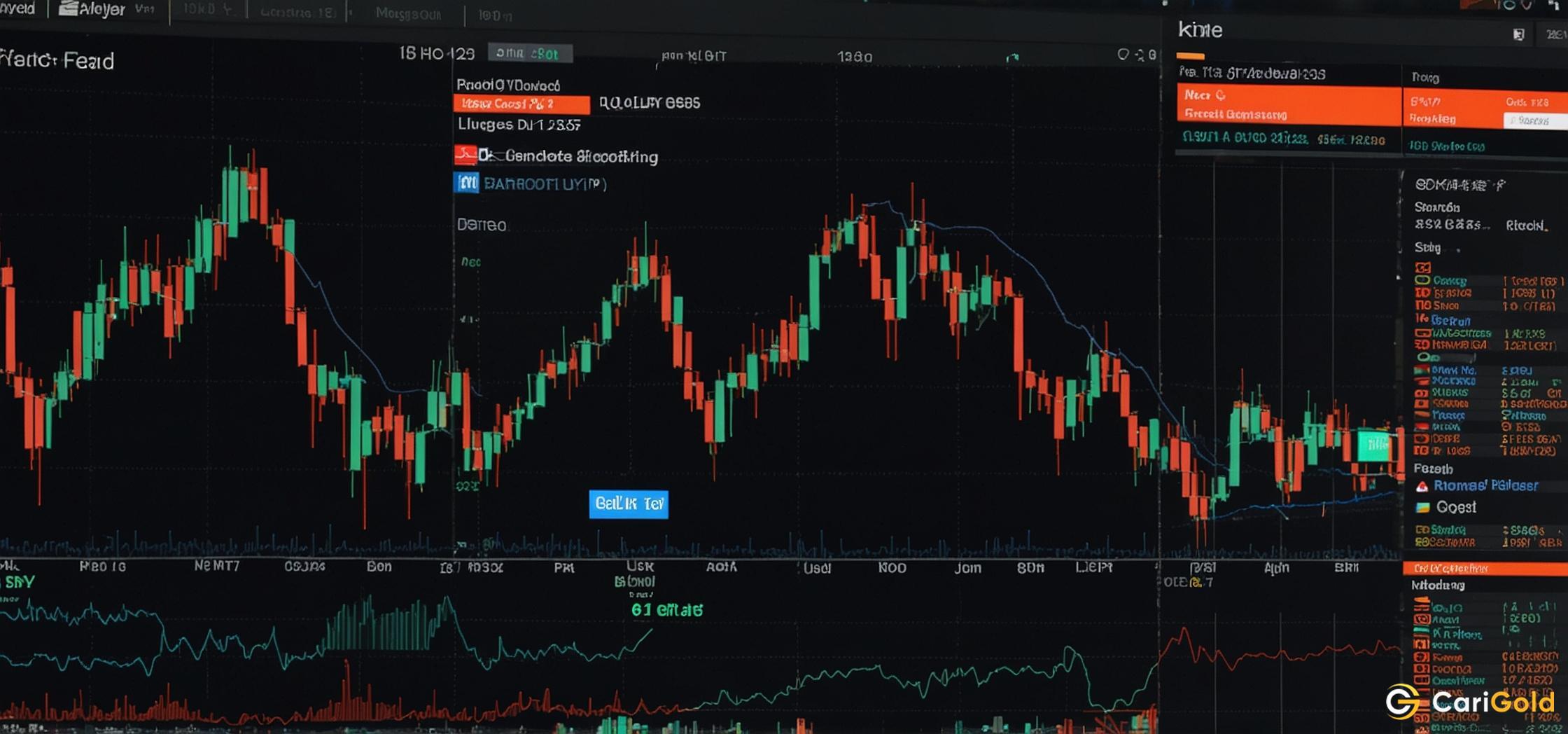This screenshot has width=1568, height=734.
Task: Click the "Stoиtбn" label in side panel
Action: coord(1437,207)
